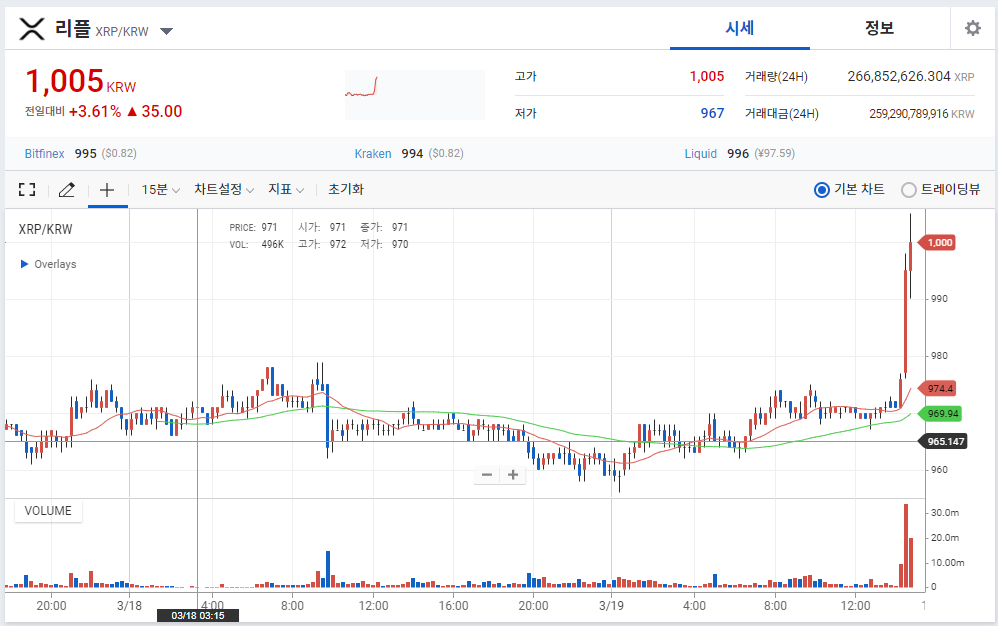The height and width of the screenshot is (626, 998).
Task: Activate the crosshair plus tool
Action: point(107,190)
